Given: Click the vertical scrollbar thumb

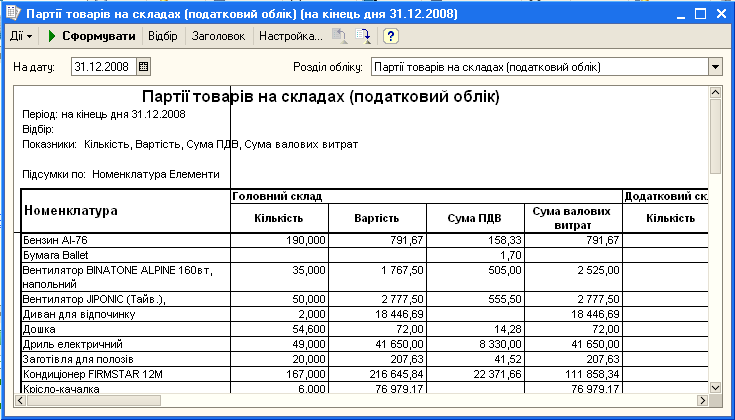Looking at the screenshot, I should 715,136.
